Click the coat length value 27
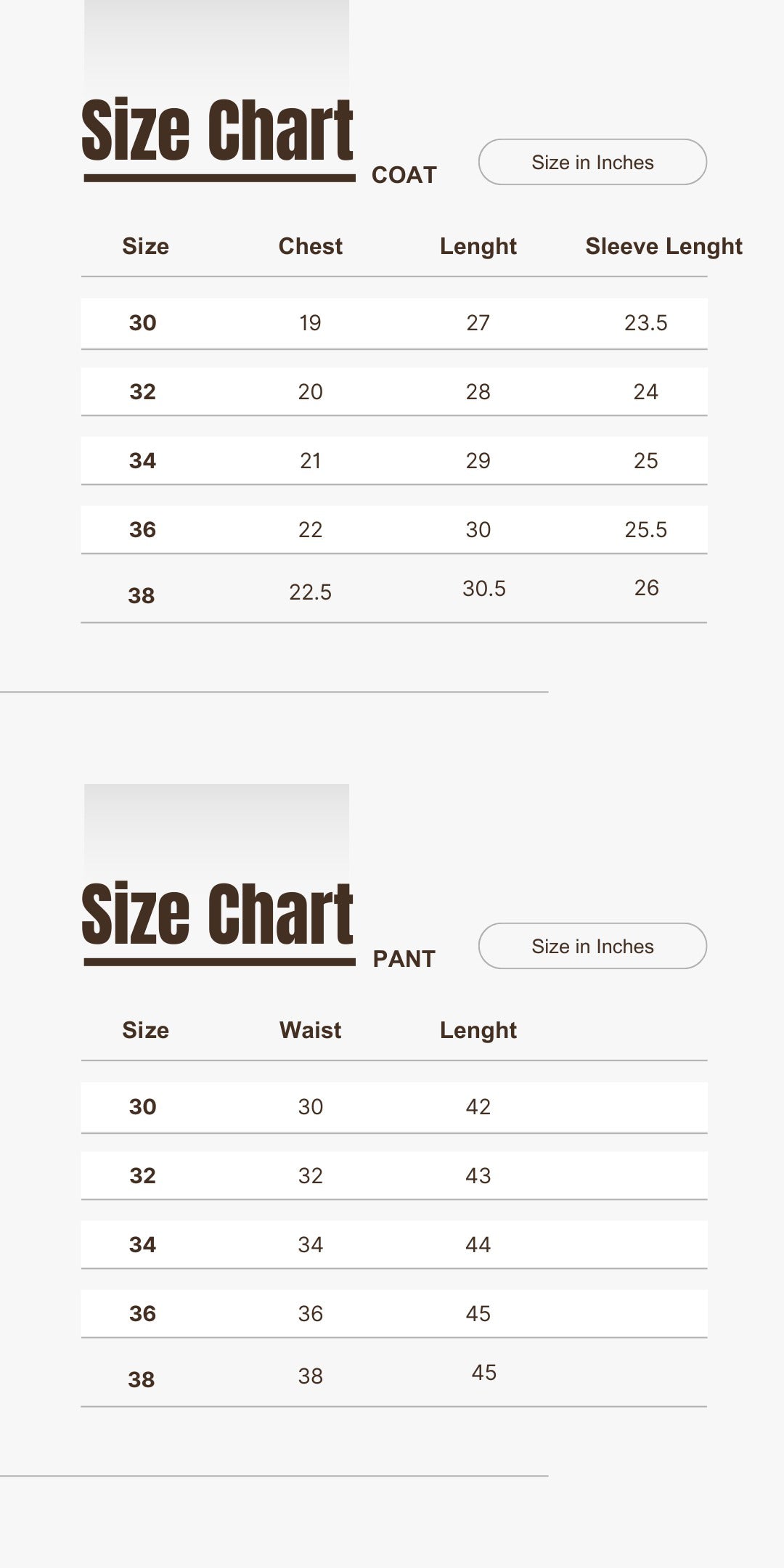The width and height of the screenshot is (784, 1568). [x=478, y=323]
